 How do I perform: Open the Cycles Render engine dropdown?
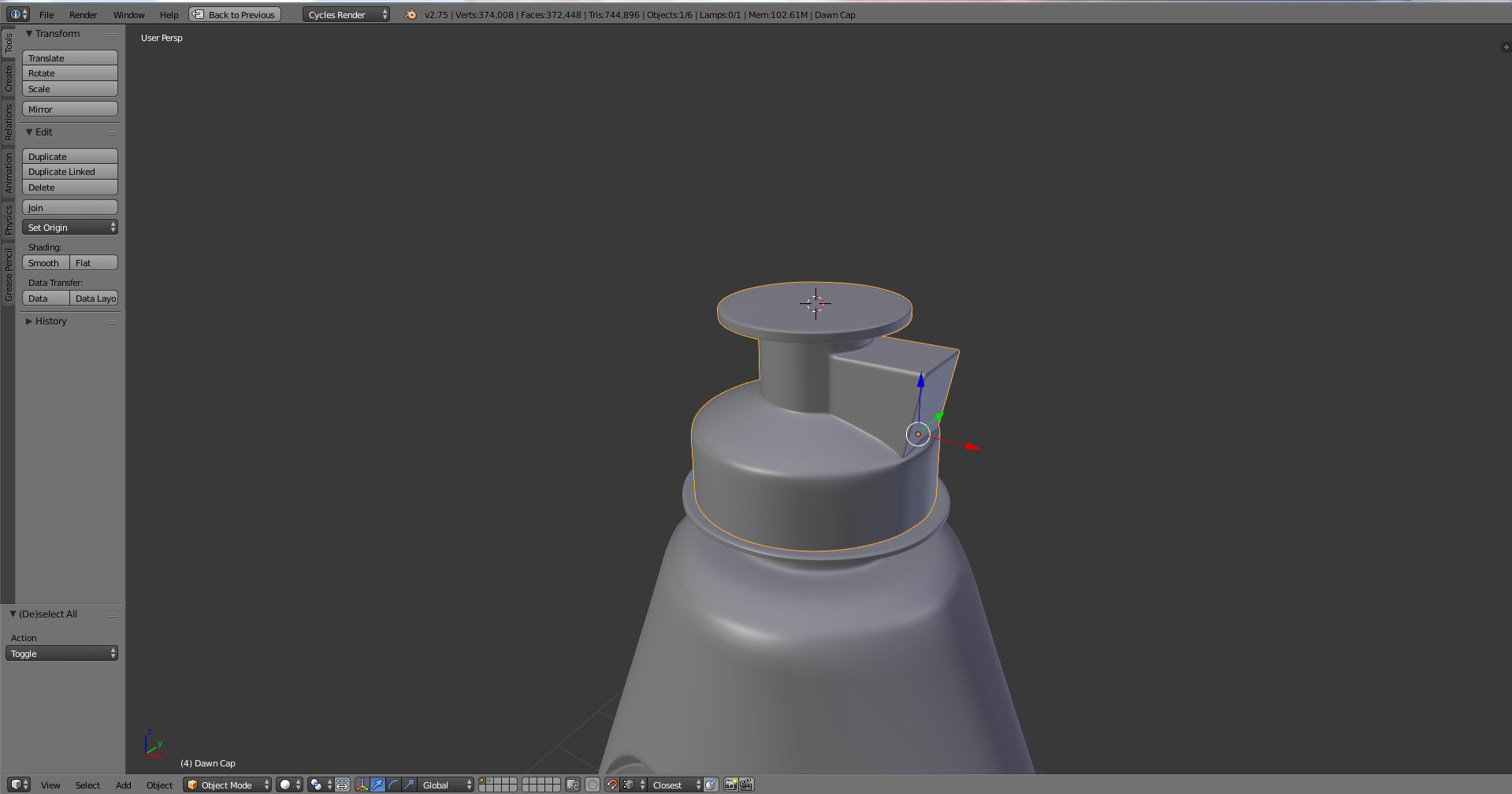pos(346,14)
